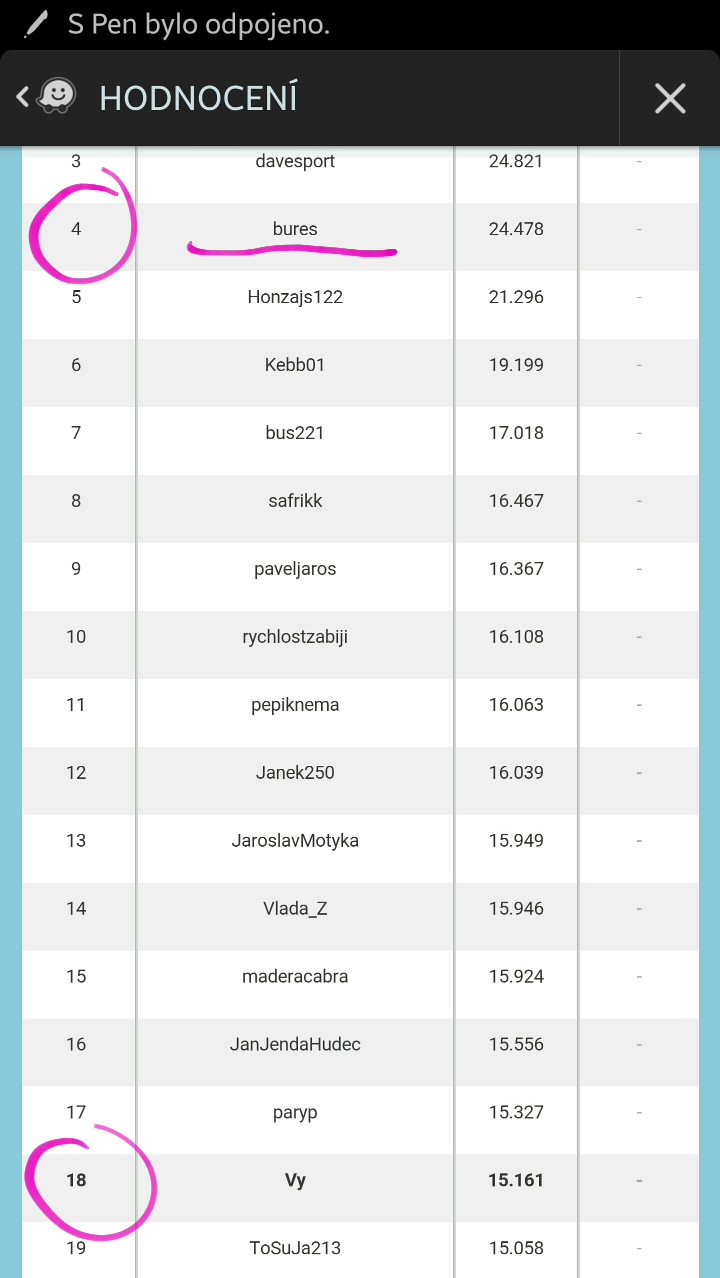Tap user rychlostzabiji
Screen dimensions: 720x1278
(x=295, y=637)
